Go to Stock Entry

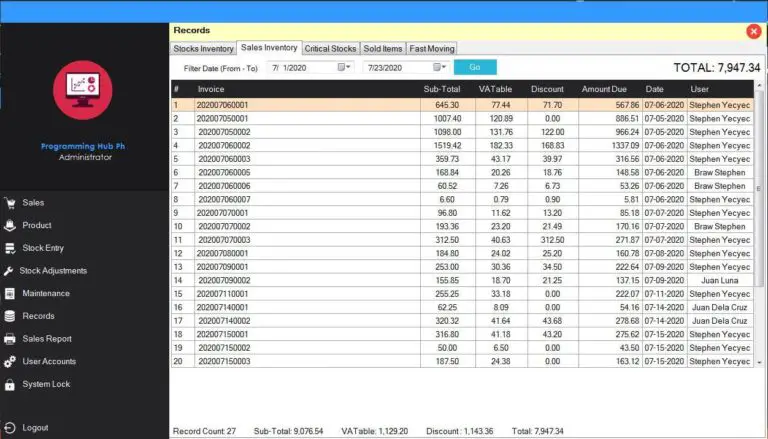43,248
